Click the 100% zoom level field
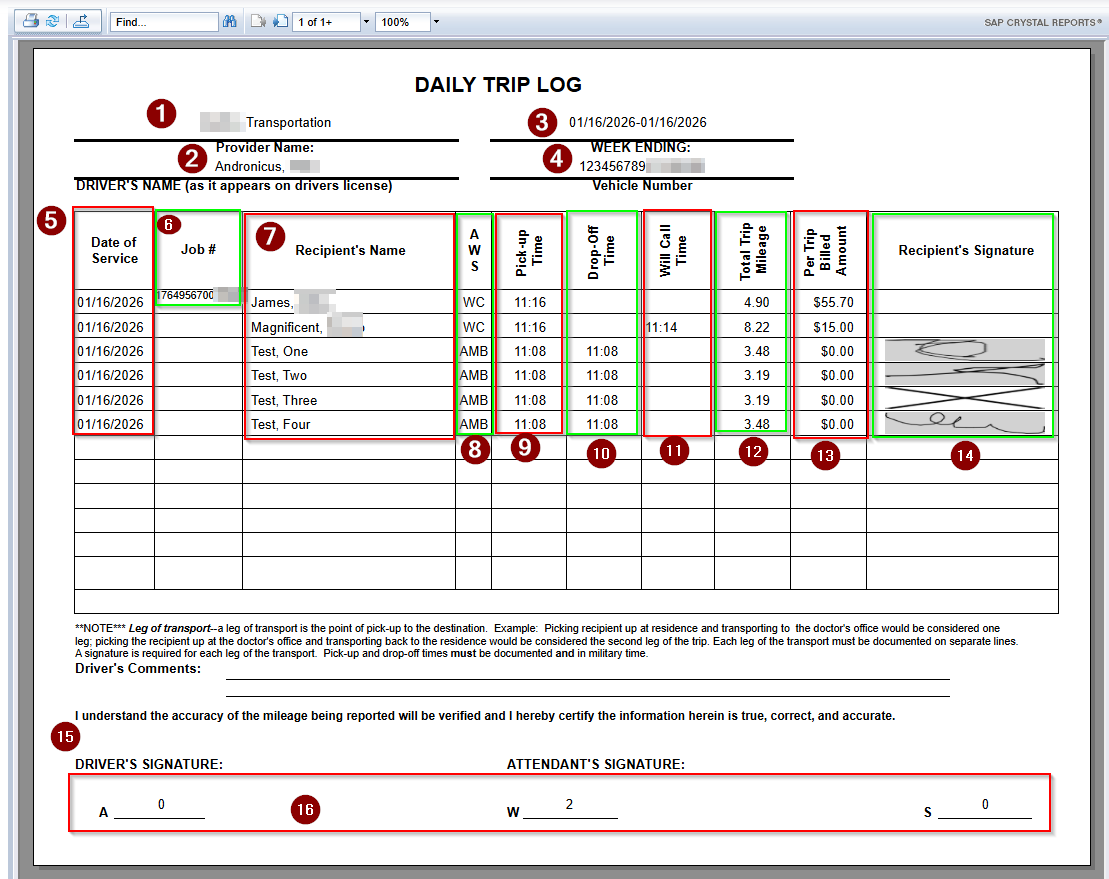1109x879 pixels. click(402, 21)
